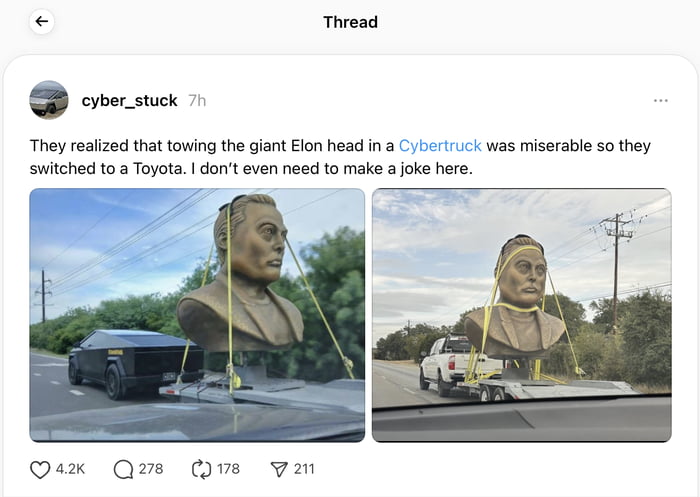This screenshot has height=497, width=700.
Task: Go back using the arrow button
Action: [41, 22]
